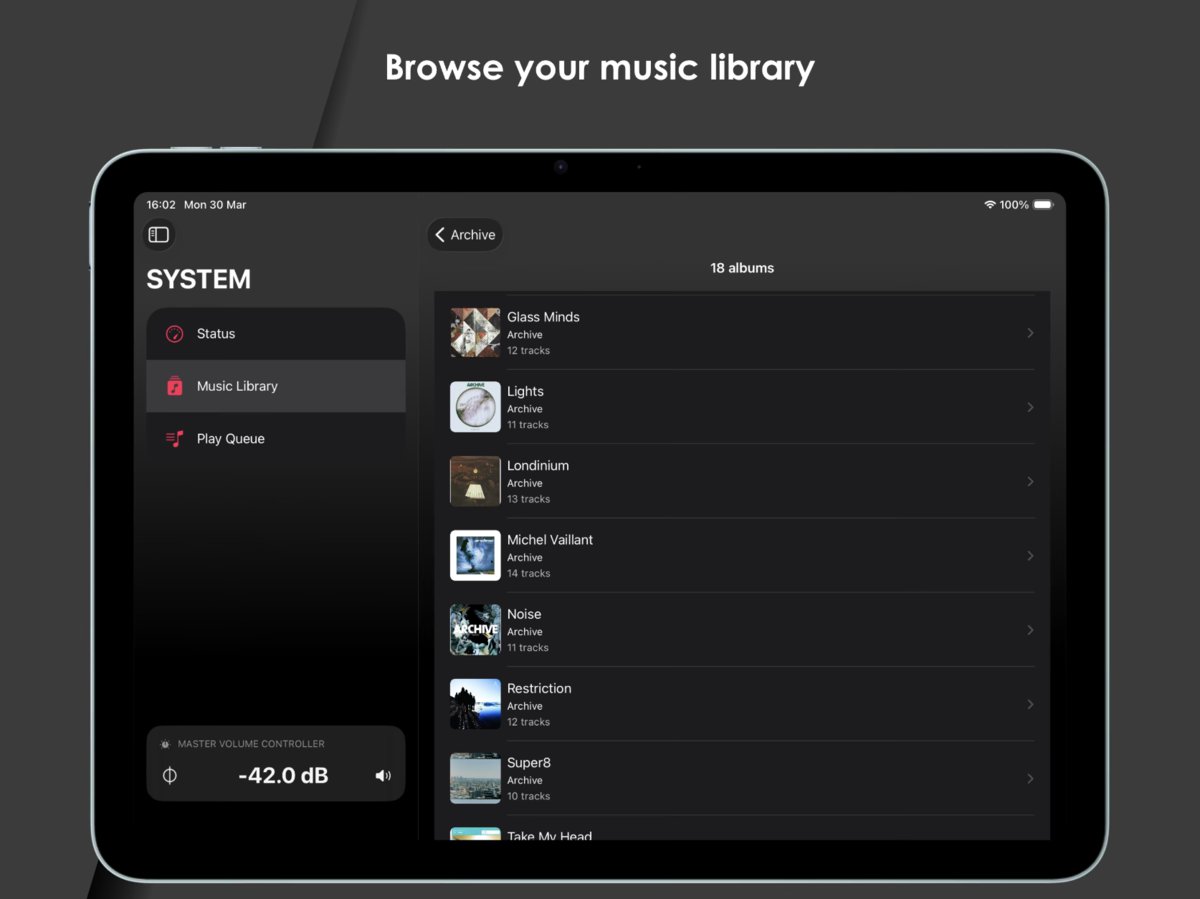Screen dimensions: 1200x899
Task: Click the Music Library icon
Action: tap(175, 386)
